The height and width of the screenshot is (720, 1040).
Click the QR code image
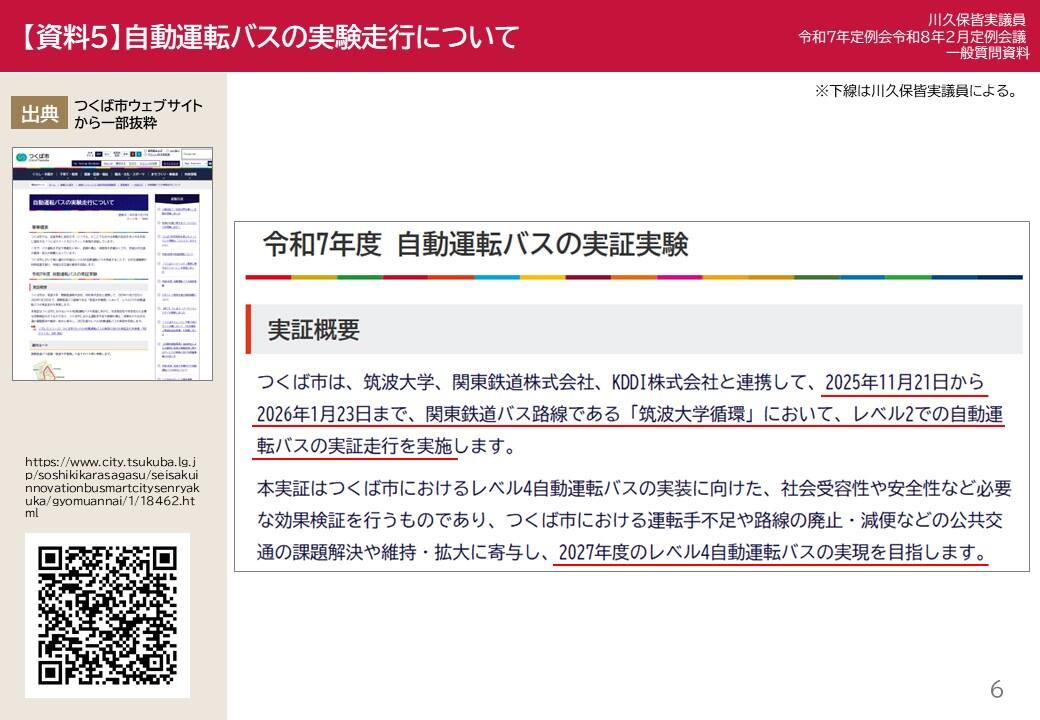tap(107, 615)
